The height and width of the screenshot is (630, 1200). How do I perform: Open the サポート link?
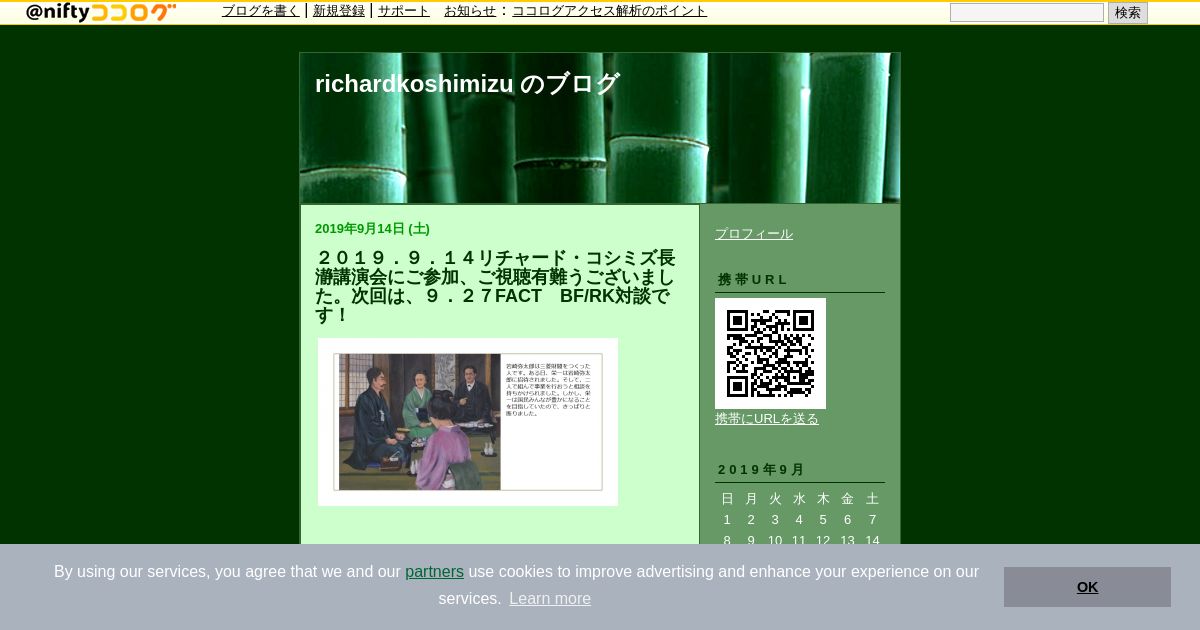pos(404,11)
